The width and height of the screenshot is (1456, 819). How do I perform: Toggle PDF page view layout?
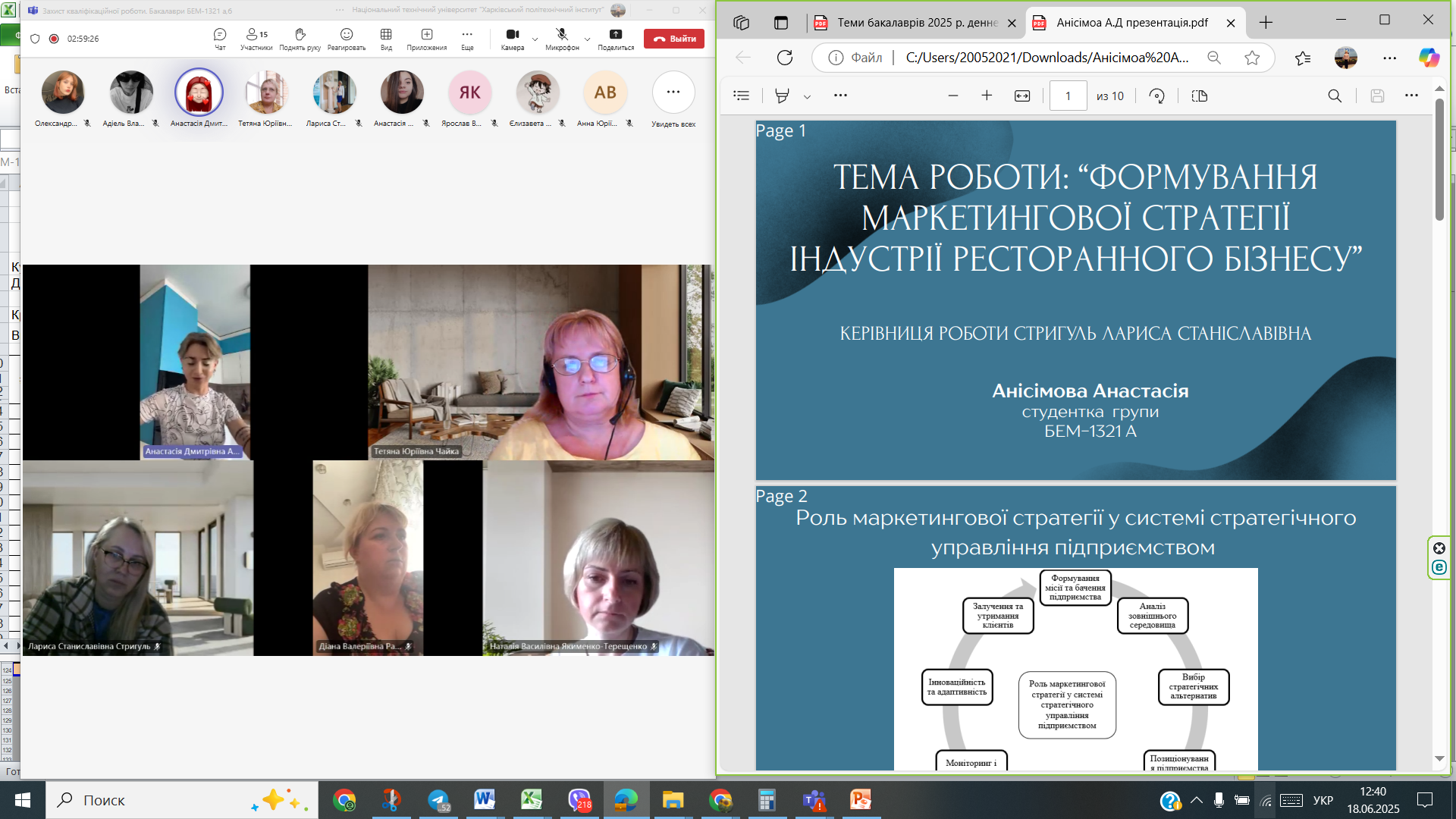(1199, 96)
